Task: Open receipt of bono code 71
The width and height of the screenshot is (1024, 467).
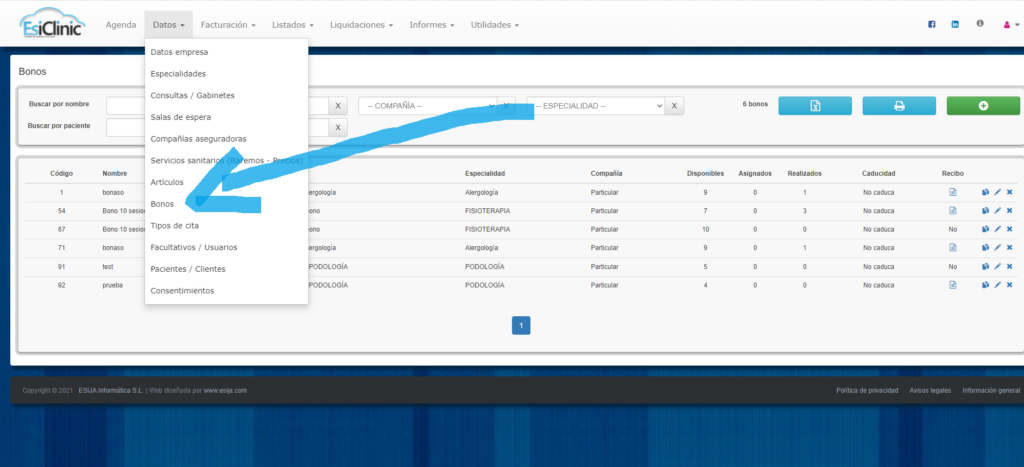Action: pyautogui.click(x=953, y=248)
